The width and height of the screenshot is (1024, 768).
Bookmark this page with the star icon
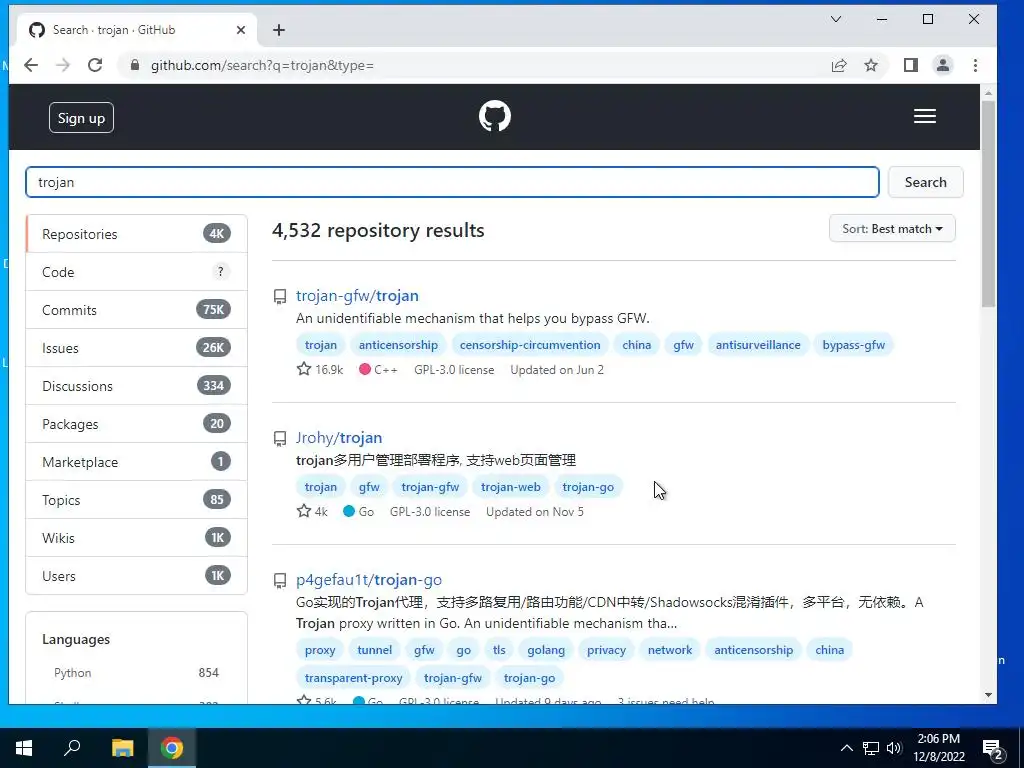pos(871,65)
